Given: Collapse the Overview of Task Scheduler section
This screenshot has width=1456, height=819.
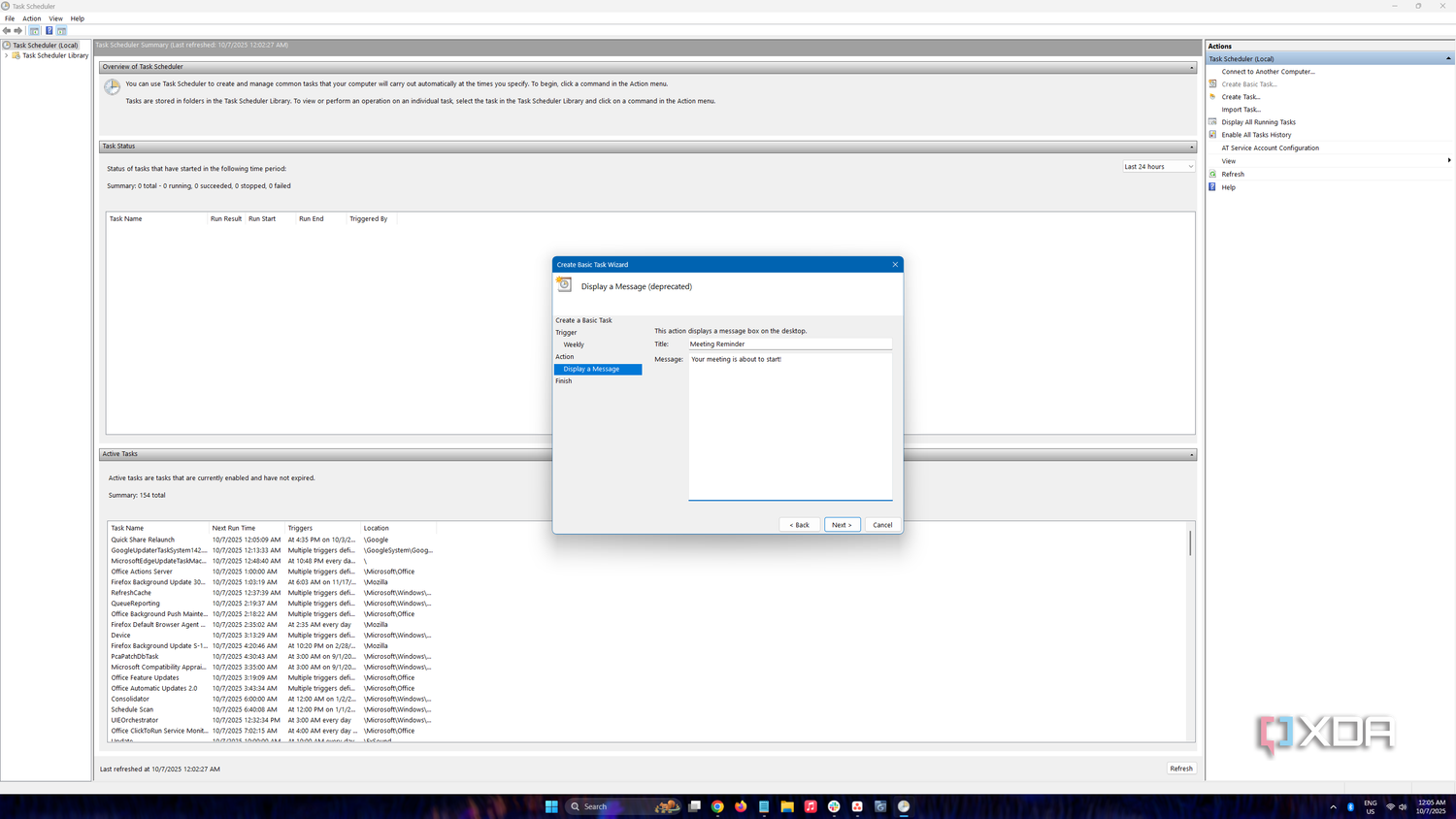Looking at the screenshot, I should [1192, 67].
